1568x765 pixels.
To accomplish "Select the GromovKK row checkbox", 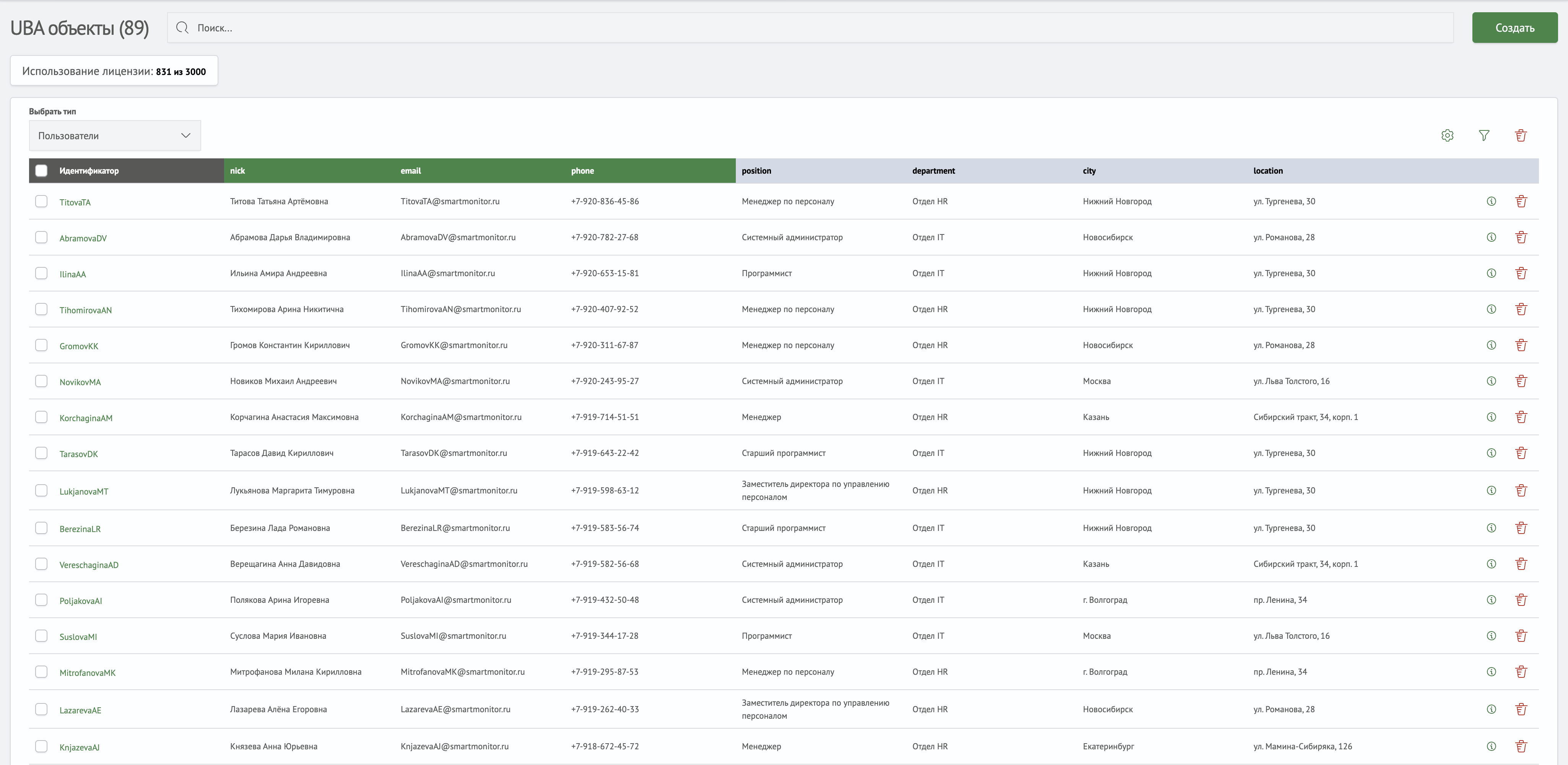I will 41,345.
